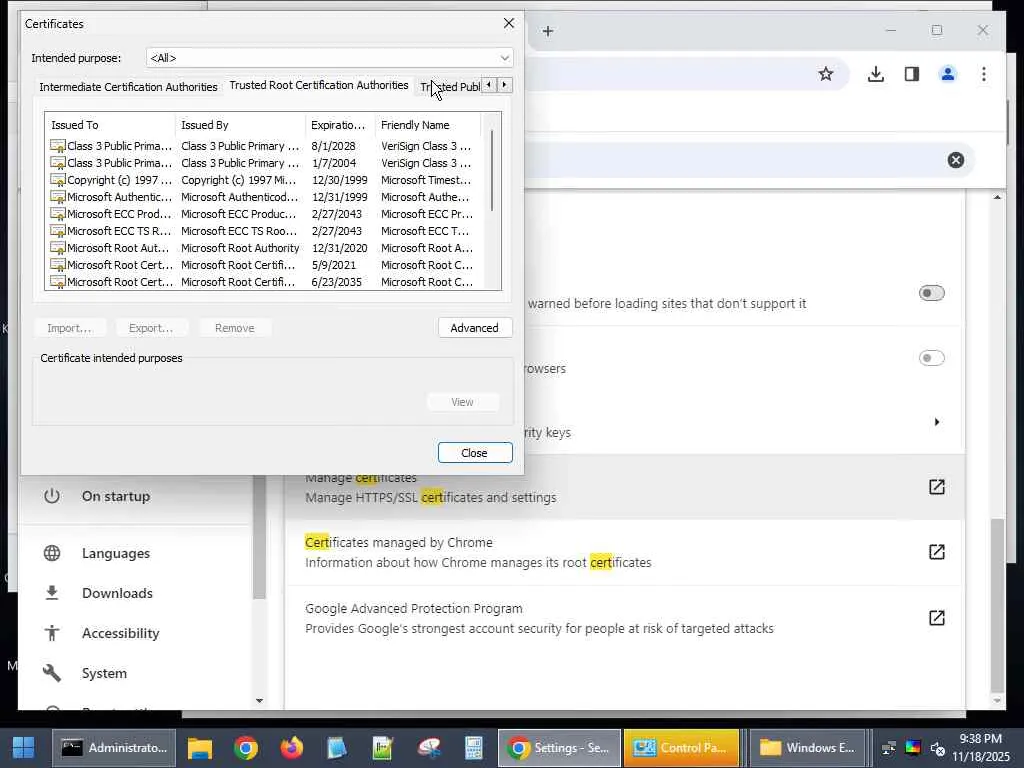Open Languages settings section

pos(116,553)
